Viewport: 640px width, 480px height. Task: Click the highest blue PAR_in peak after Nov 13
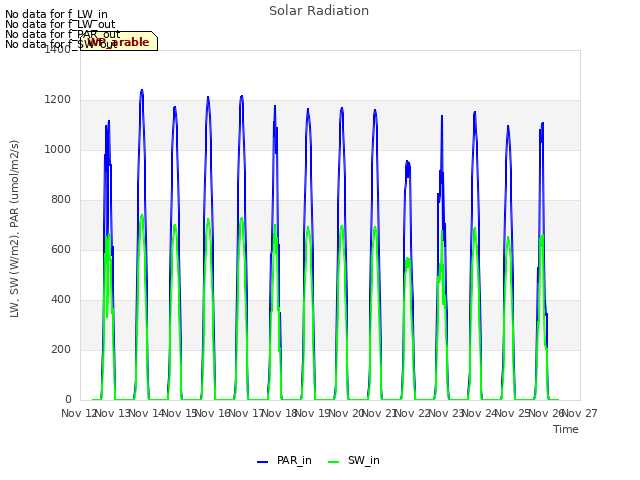click(142, 90)
